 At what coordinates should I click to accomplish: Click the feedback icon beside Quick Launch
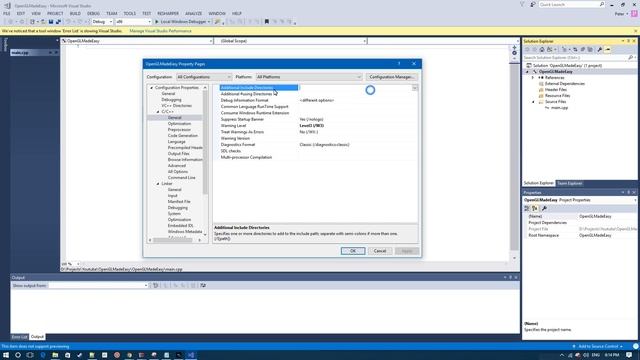tap(533, 4)
